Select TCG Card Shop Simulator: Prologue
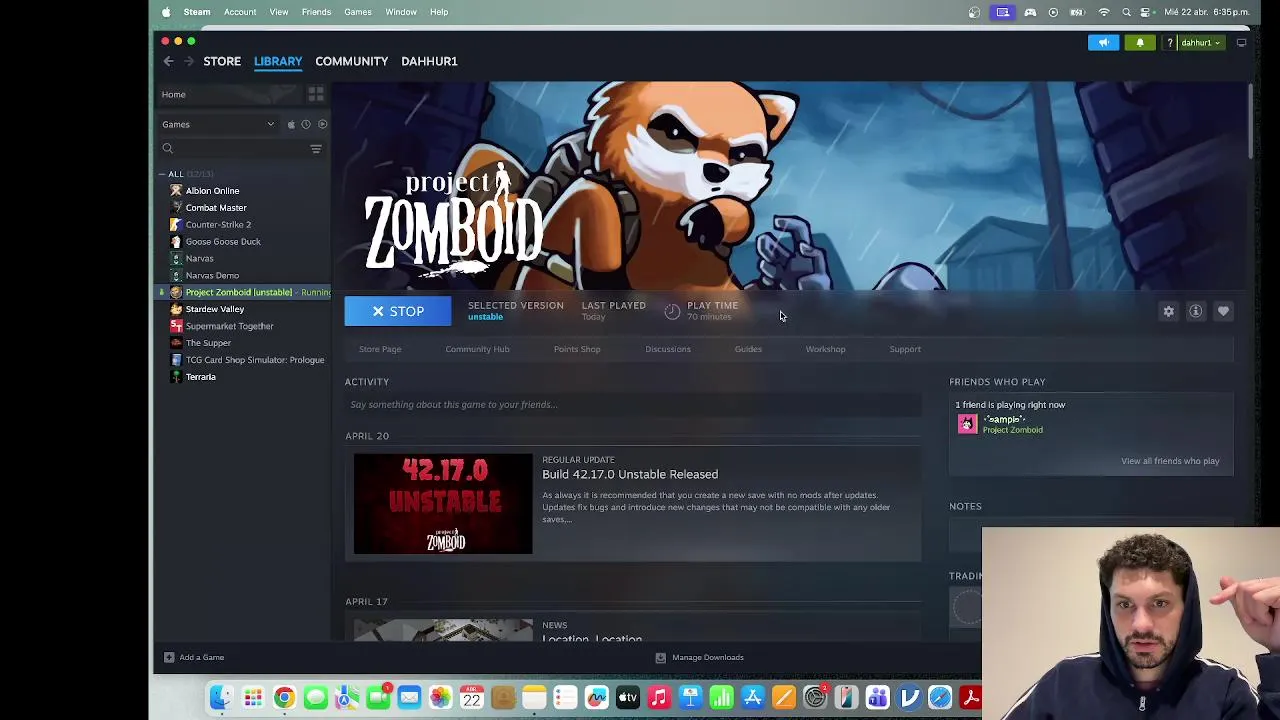This screenshot has height=720, width=1280. click(x=255, y=360)
